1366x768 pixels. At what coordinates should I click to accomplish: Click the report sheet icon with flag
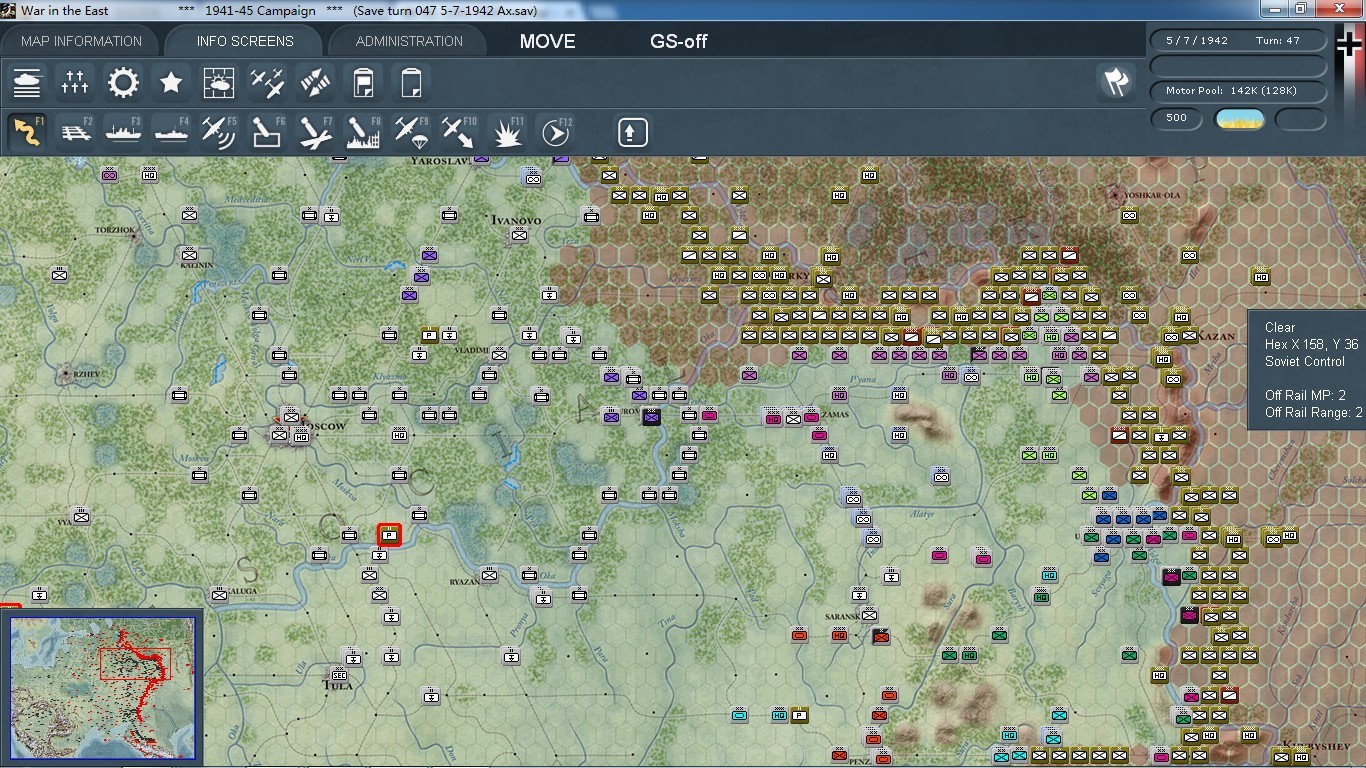363,83
